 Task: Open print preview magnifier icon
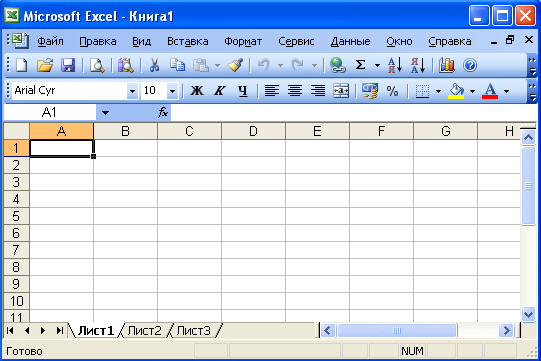click(97, 65)
